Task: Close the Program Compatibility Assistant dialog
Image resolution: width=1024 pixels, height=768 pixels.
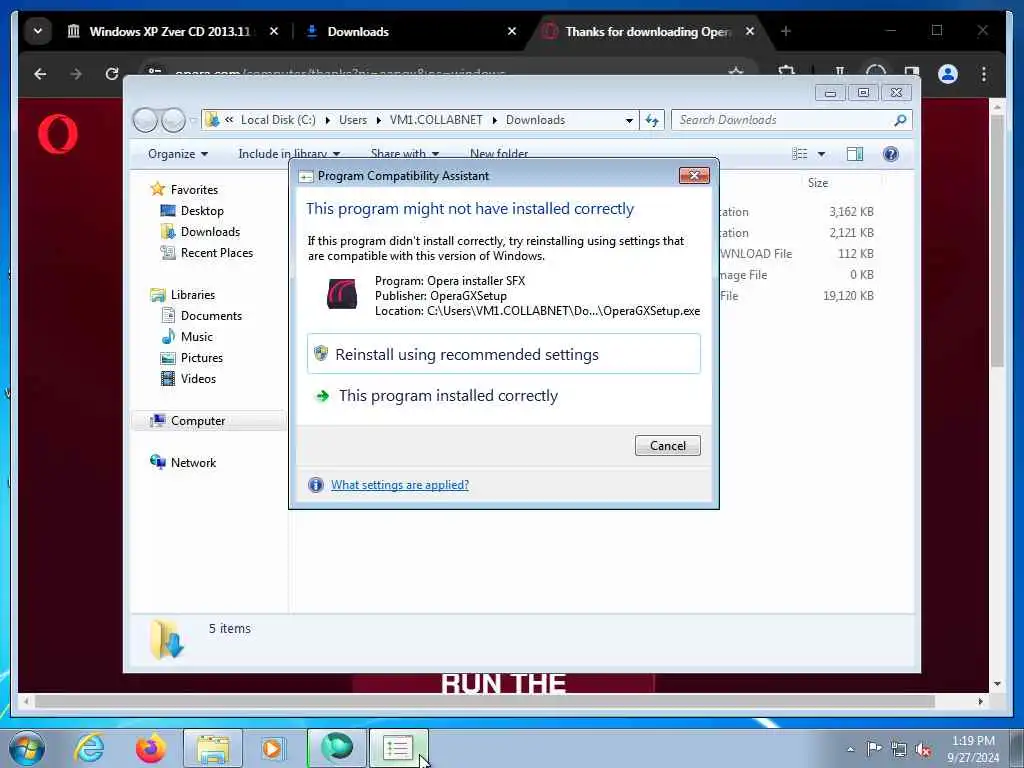Action: click(694, 175)
